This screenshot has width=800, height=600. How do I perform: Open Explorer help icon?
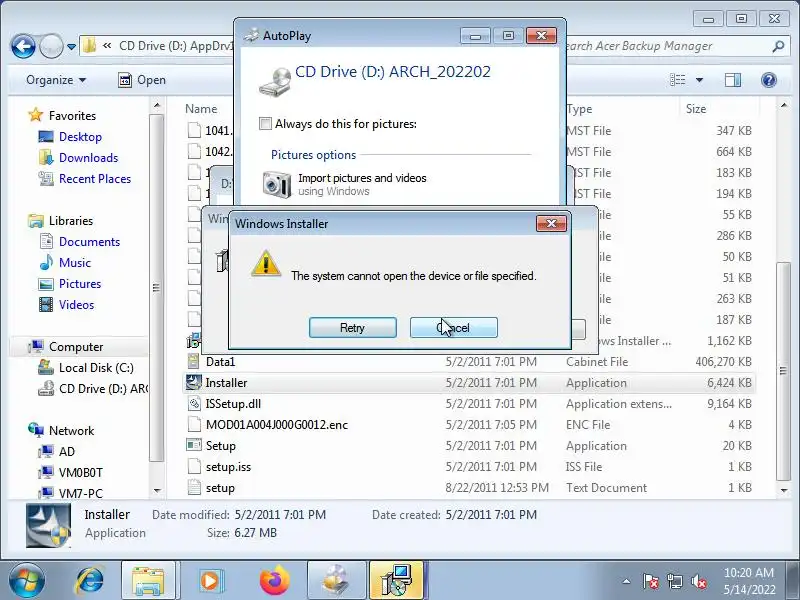(x=768, y=80)
